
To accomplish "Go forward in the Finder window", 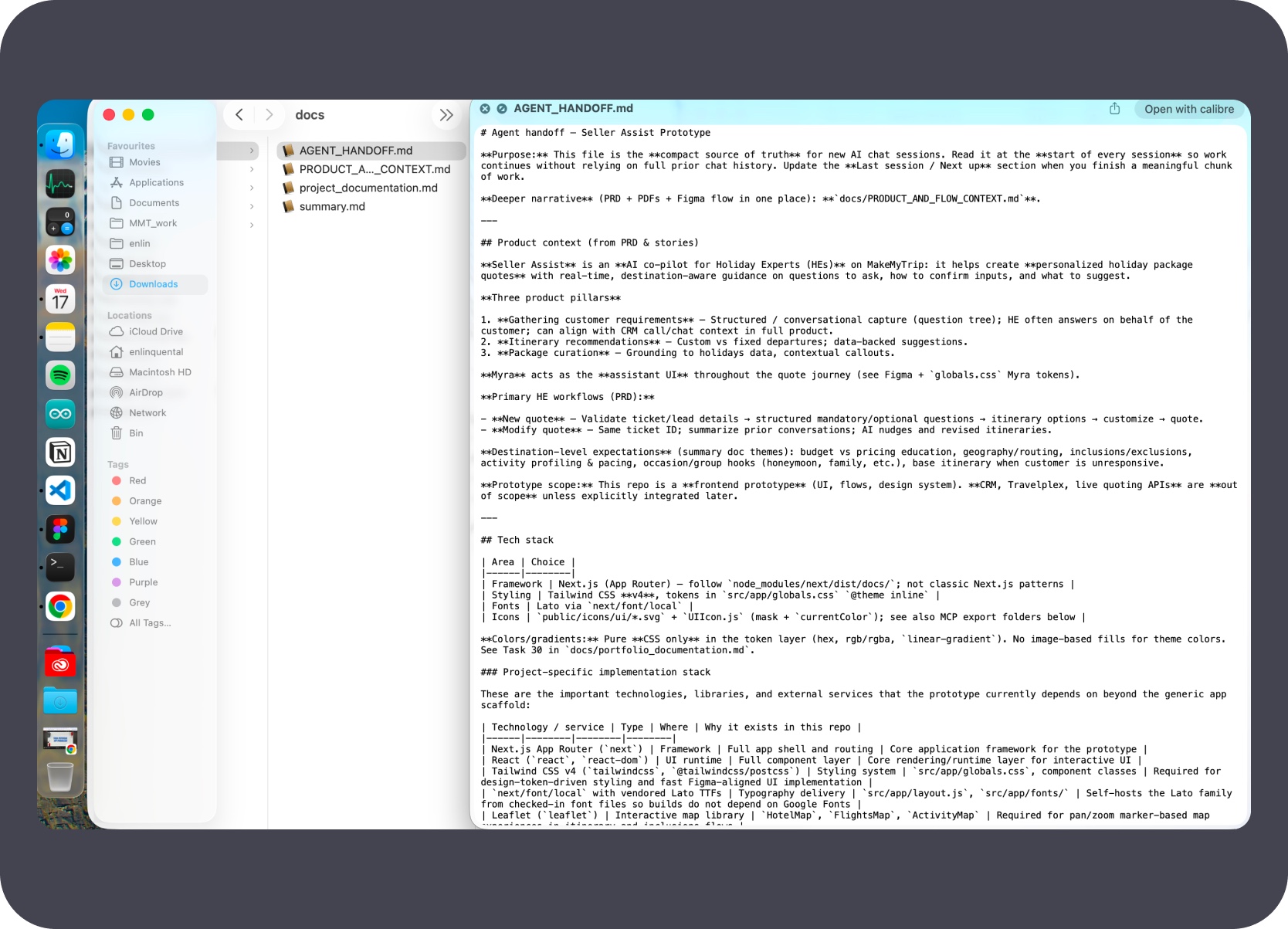I will [269, 115].
